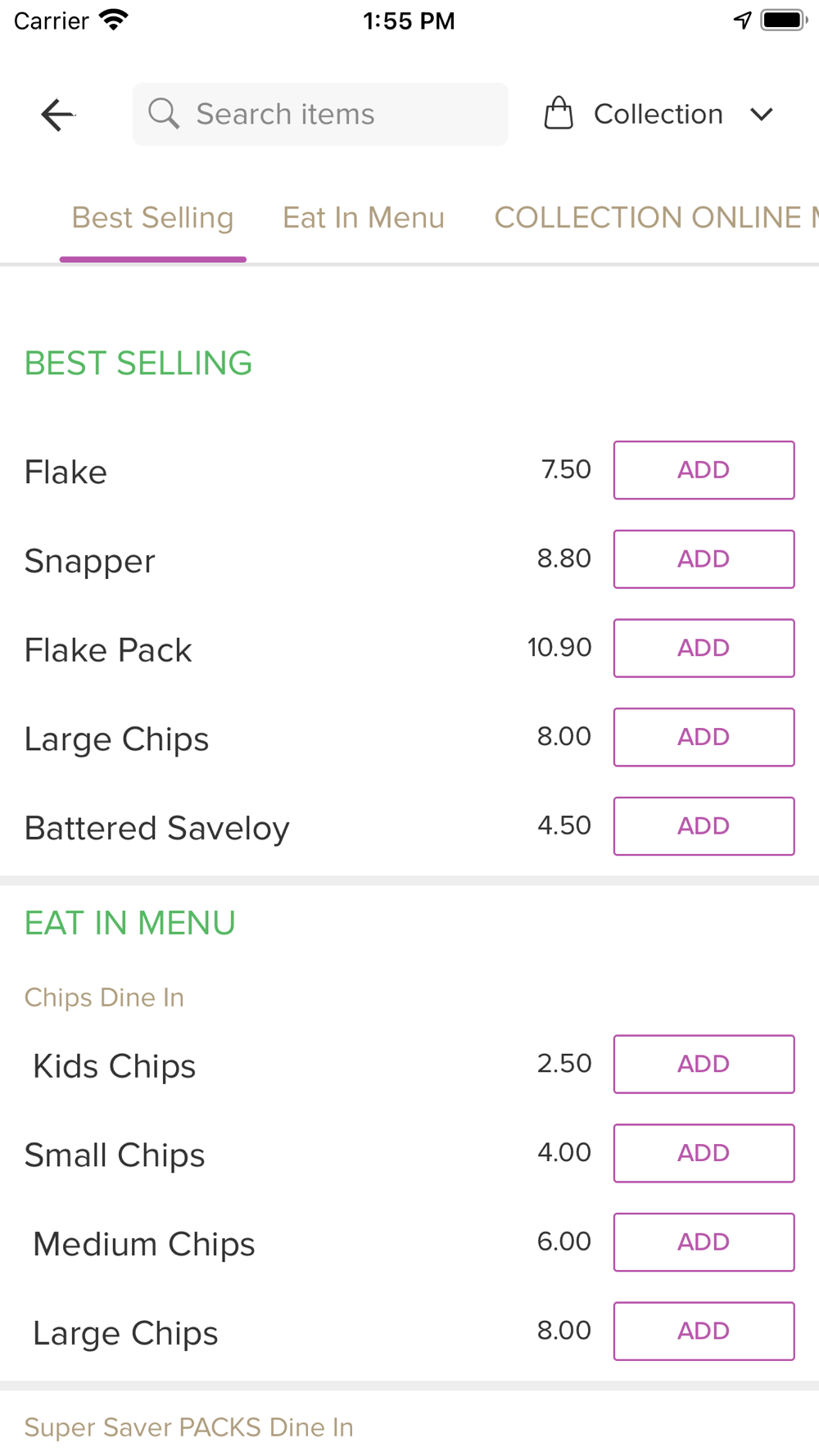Open the Collection order type selector
819x1456 pixels.
coord(659,114)
